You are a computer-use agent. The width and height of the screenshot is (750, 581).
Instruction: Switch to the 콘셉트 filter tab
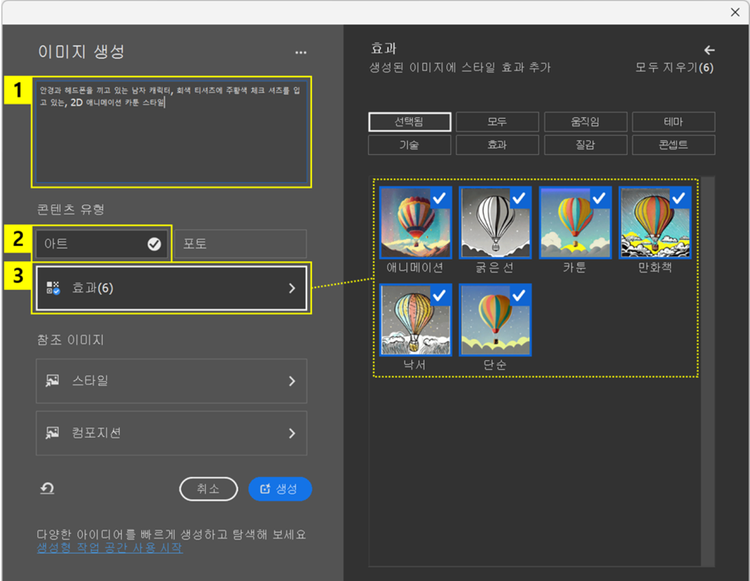pos(673,145)
